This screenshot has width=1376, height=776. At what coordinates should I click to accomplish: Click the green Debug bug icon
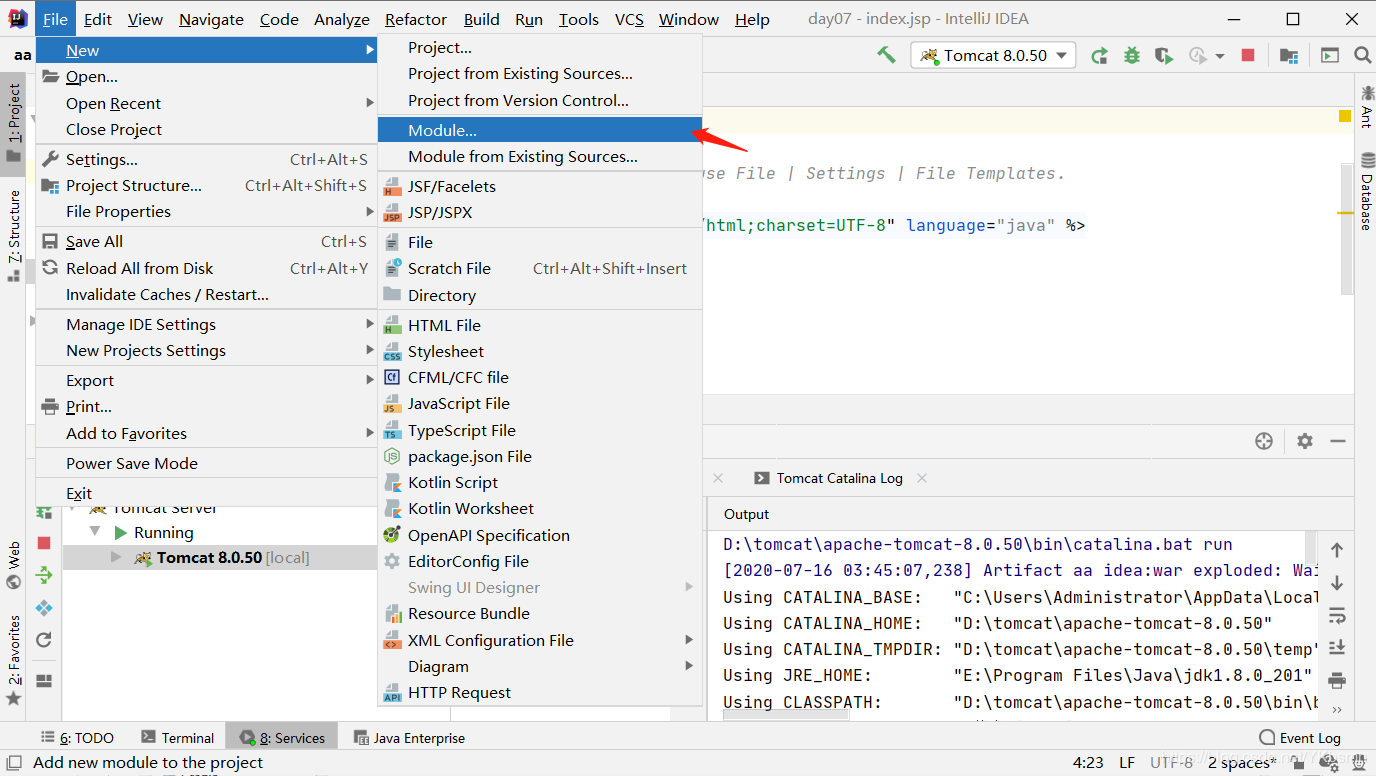coord(1132,56)
